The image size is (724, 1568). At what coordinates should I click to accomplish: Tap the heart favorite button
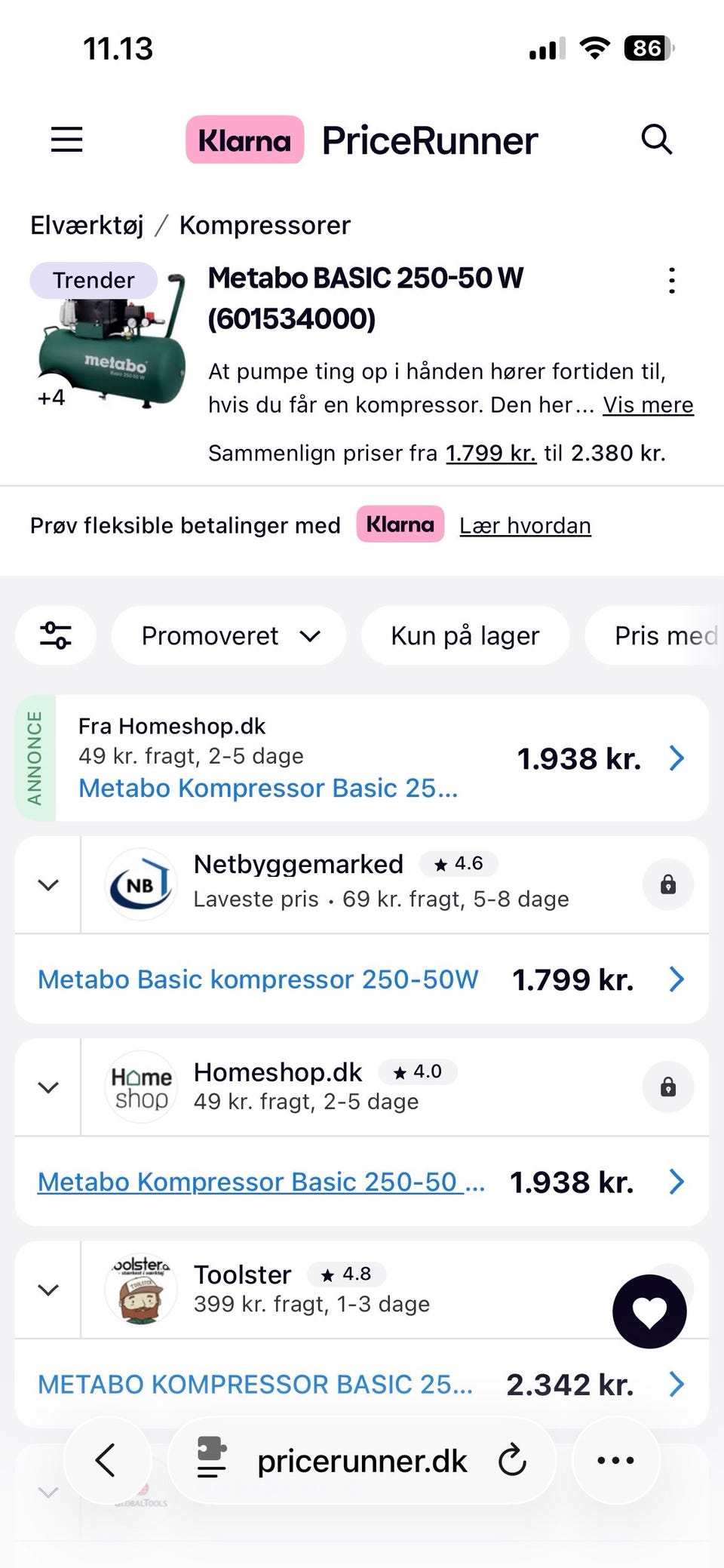pyautogui.click(x=649, y=1311)
